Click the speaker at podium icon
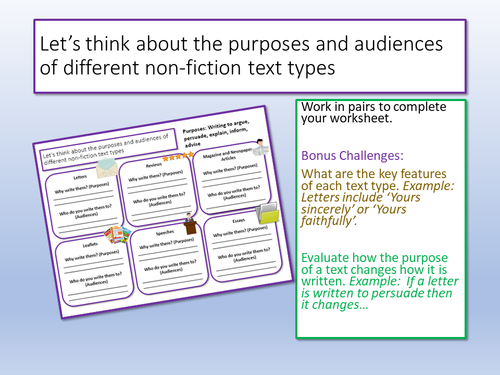Viewport: 500px width, 375px height. point(190,224)
